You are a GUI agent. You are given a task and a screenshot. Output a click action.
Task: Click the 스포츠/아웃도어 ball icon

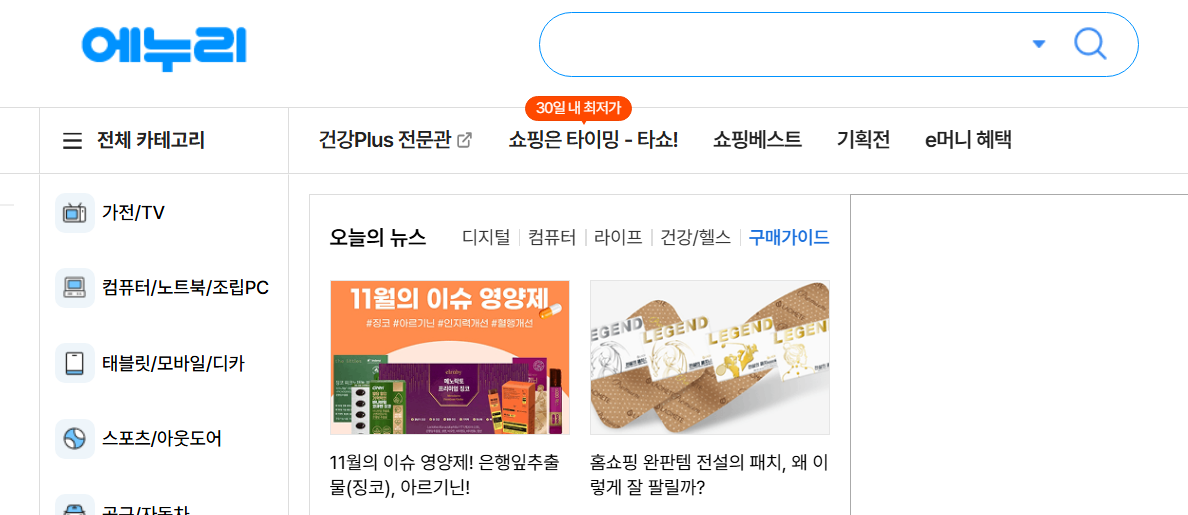click(75, 439)
